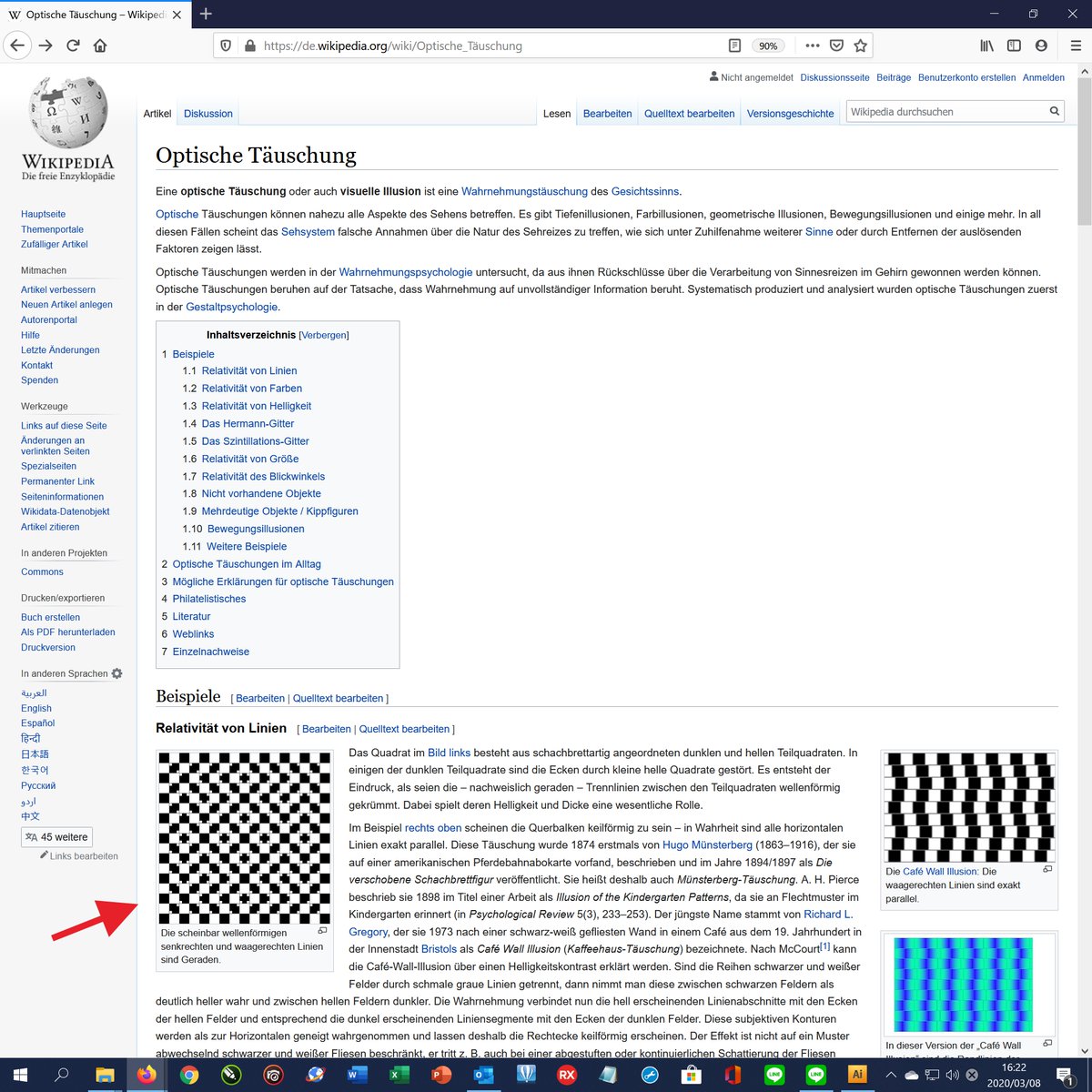Open the Diskussionsseite user link
This screenshot has height=1092, width=1092.
(834, 77)
